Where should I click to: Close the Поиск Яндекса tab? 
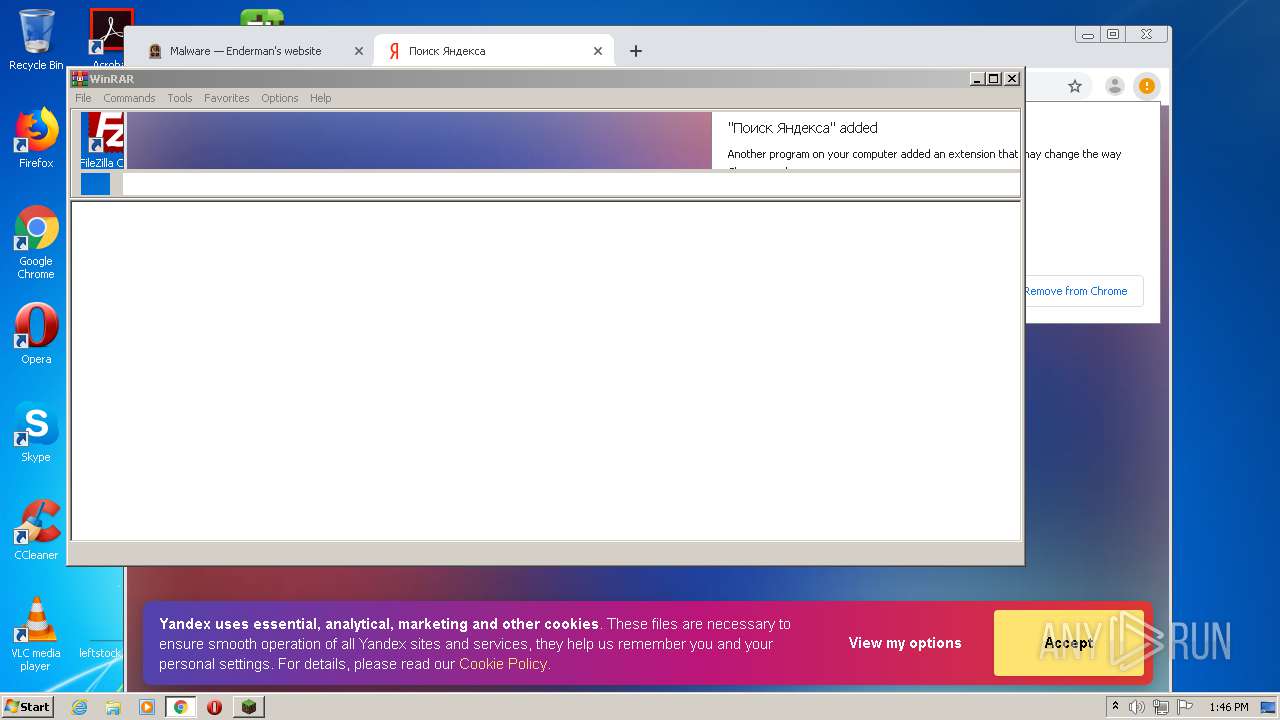click(598, 51)
